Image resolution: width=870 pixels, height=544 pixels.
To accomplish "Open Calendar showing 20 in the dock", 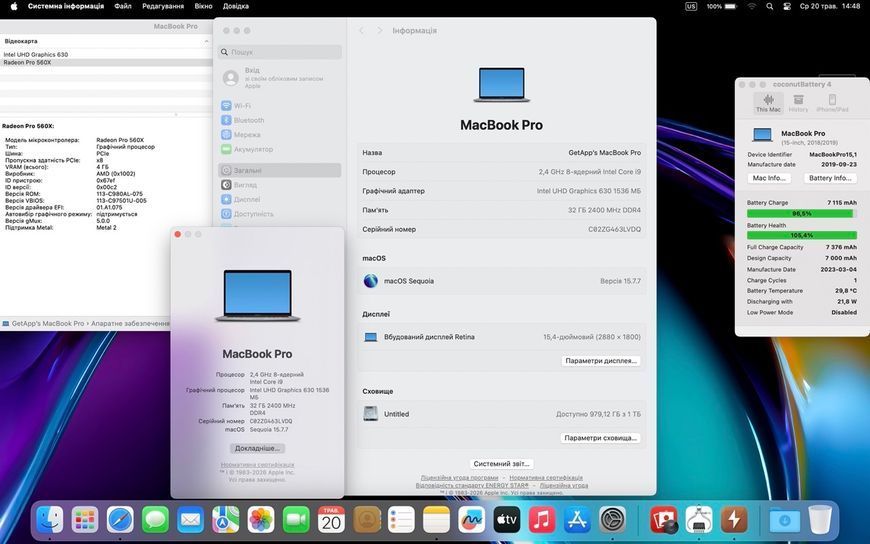I will [x=331, y=521].
